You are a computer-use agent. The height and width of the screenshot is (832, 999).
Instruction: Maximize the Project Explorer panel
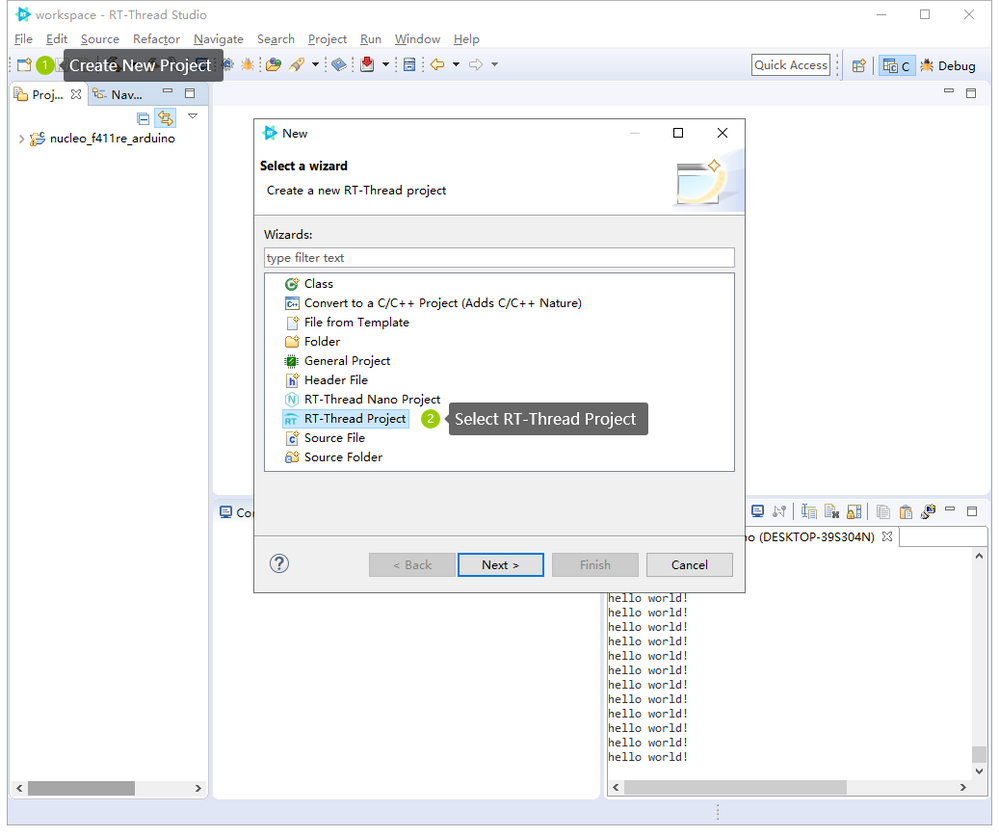pos(190,93)
